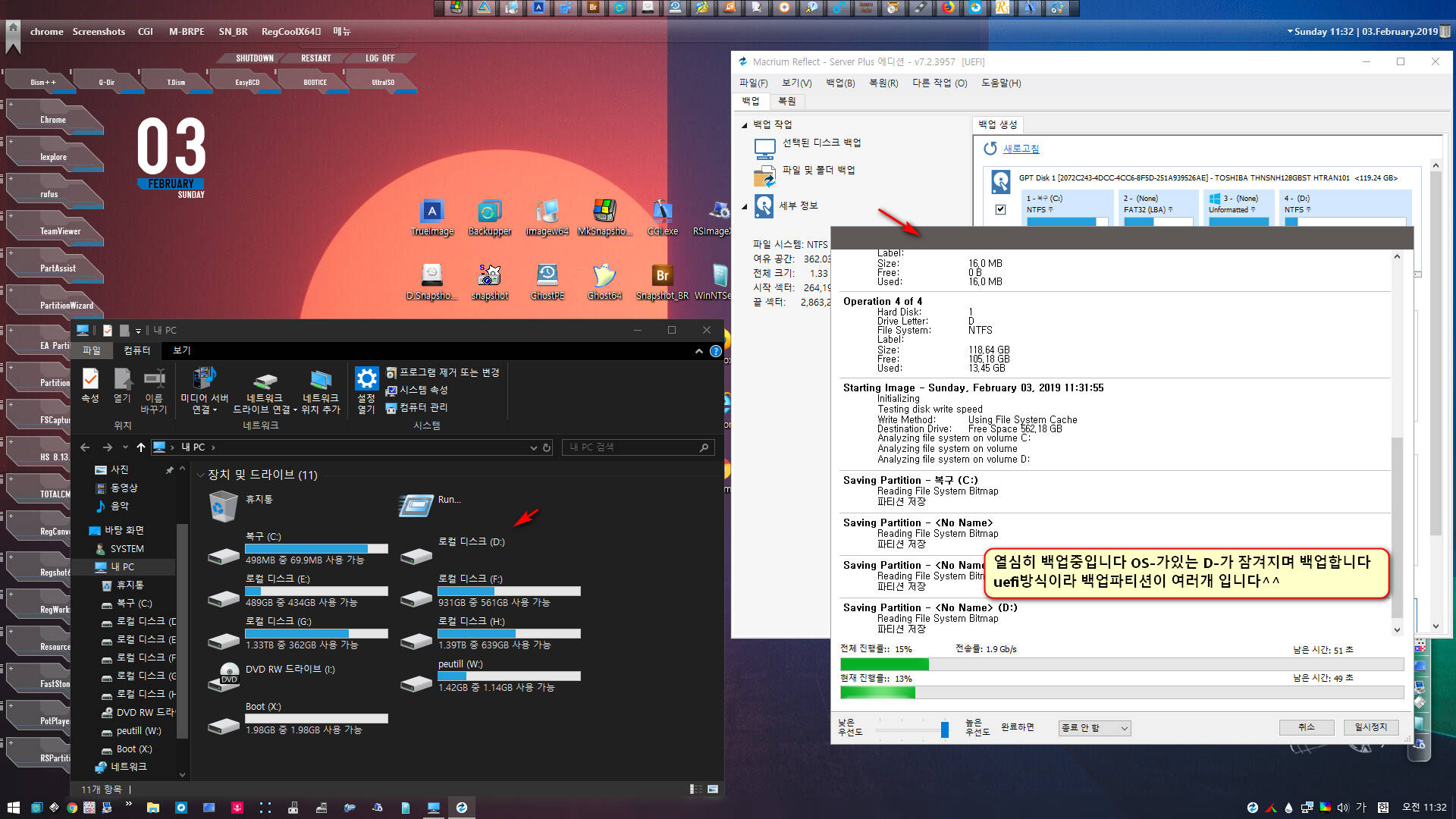Click the explorer help question-mark icon
The height and width of the screenshot is (819, 1456).
tap(715, 351)
